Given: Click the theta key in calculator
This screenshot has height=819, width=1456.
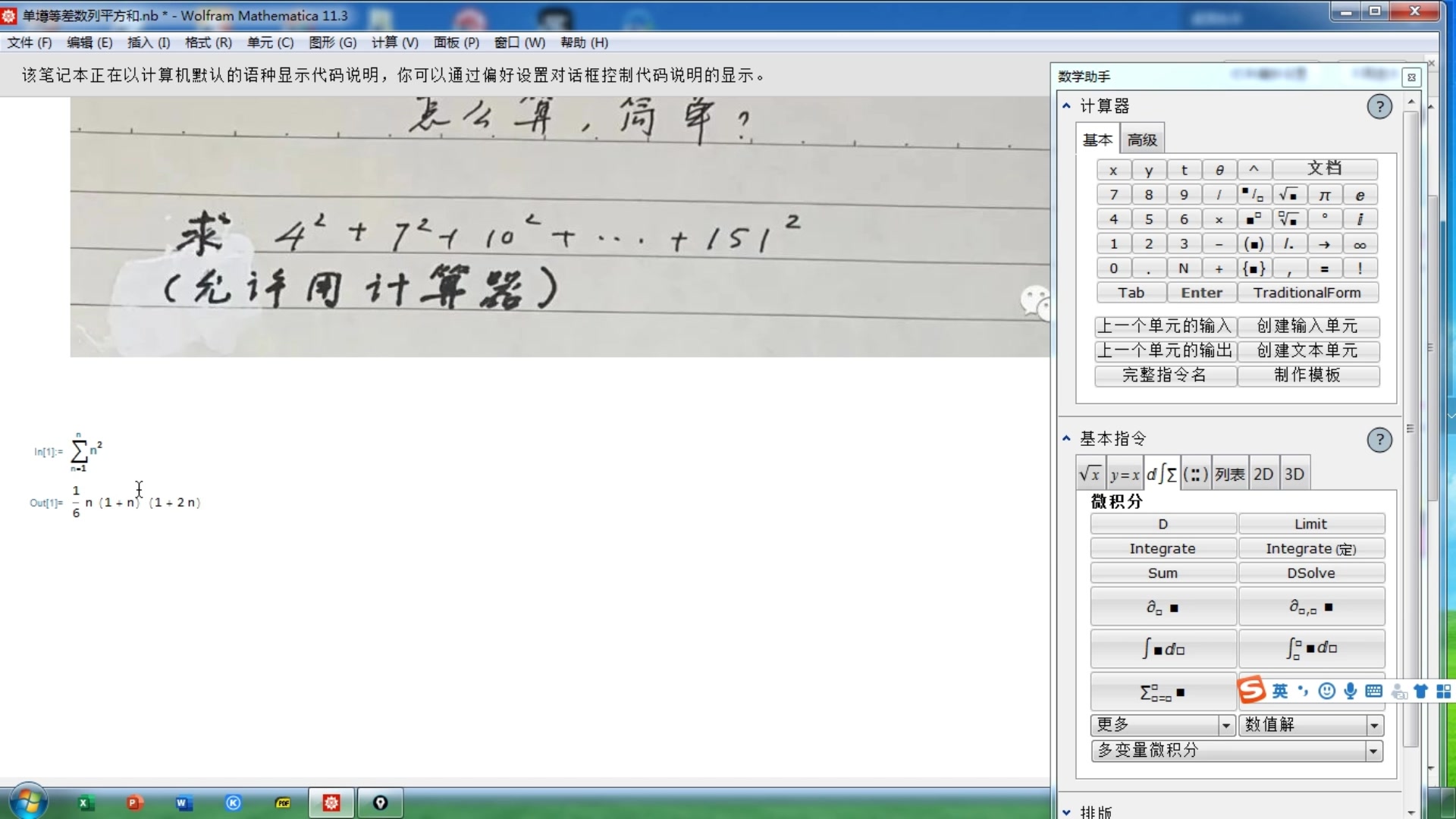Looking at the screenshot, I should (1219, 170).
